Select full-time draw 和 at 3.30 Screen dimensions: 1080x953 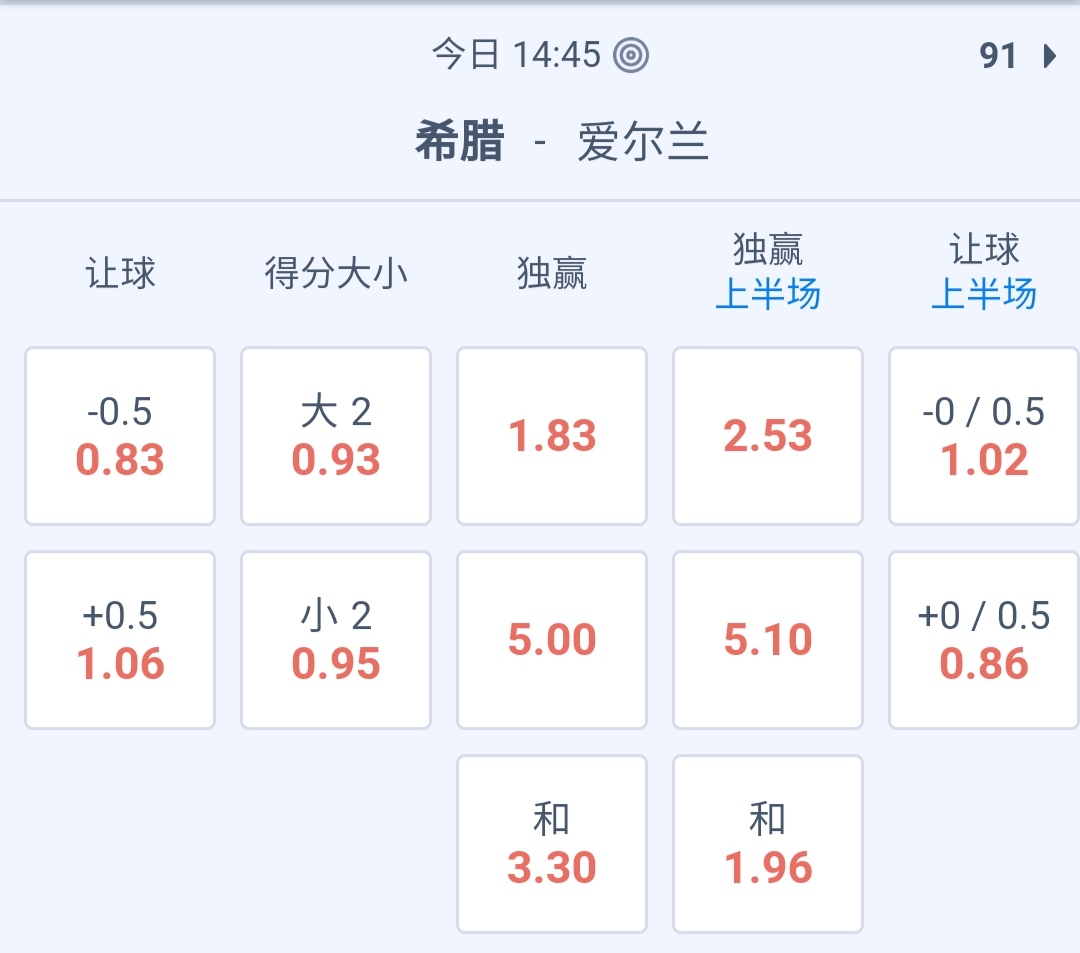pyautogui.click(x=552, y=844)
